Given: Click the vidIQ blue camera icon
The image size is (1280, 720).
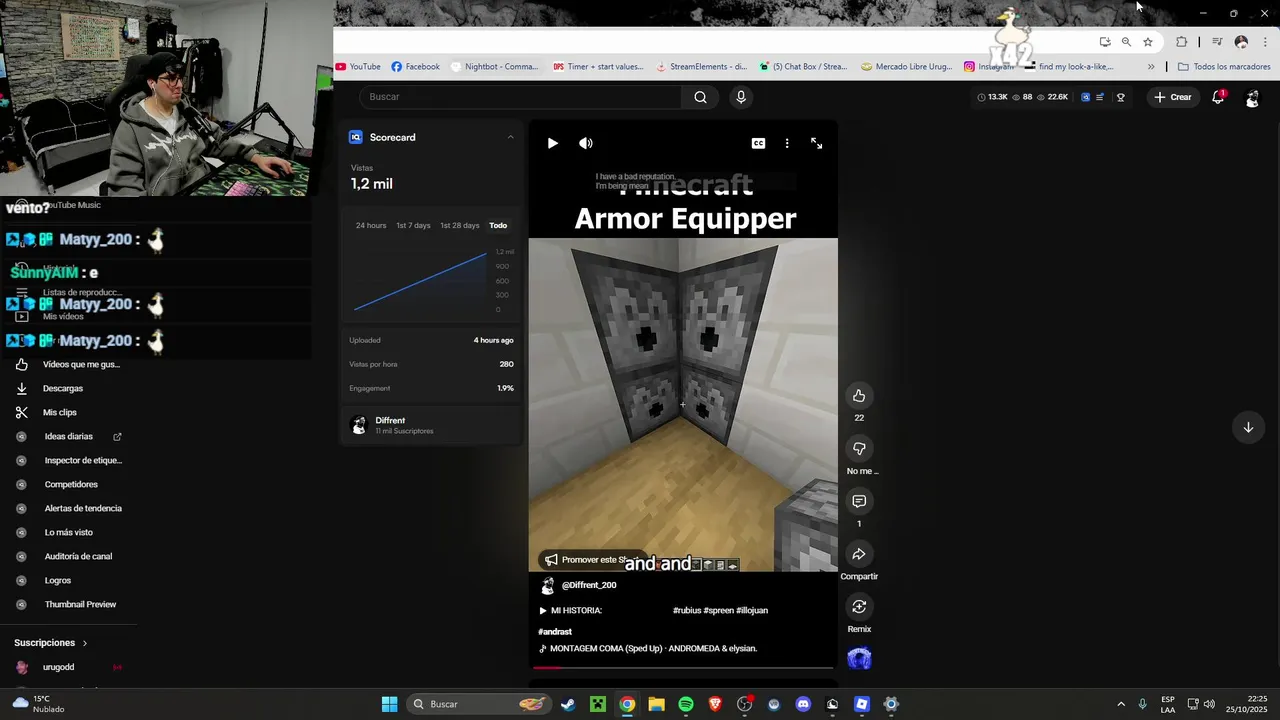Looking at the screenshot, I should click(x=1085, y=97).
